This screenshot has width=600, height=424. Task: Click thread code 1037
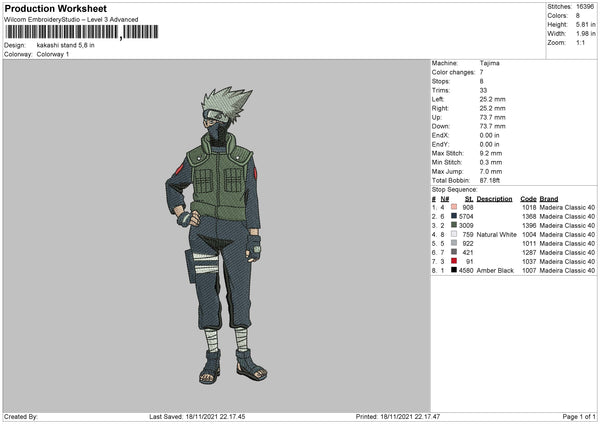pos(529,261)
